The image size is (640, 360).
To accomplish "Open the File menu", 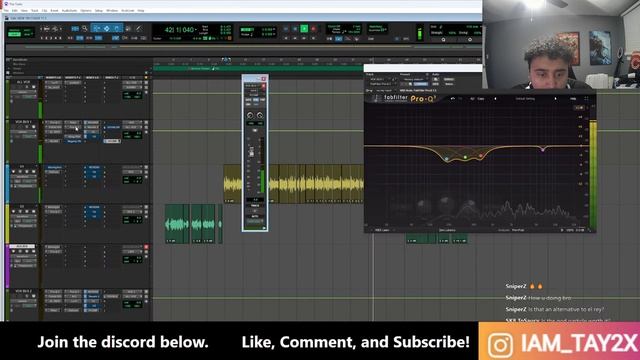I will pos(6,10).
